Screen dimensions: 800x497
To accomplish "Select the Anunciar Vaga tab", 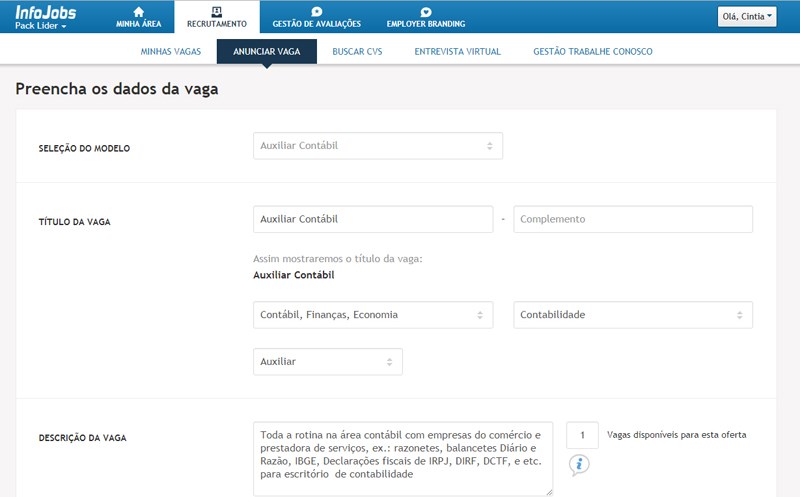I will coord(267,52).
